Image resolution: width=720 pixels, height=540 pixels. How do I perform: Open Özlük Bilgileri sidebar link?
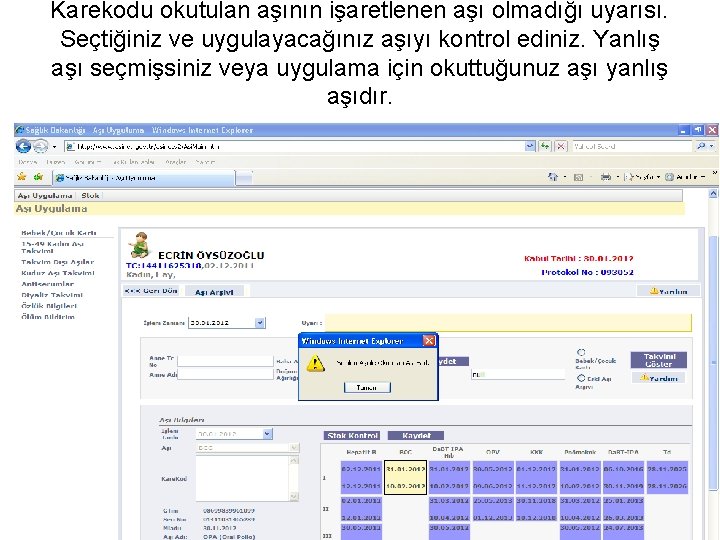49,306
